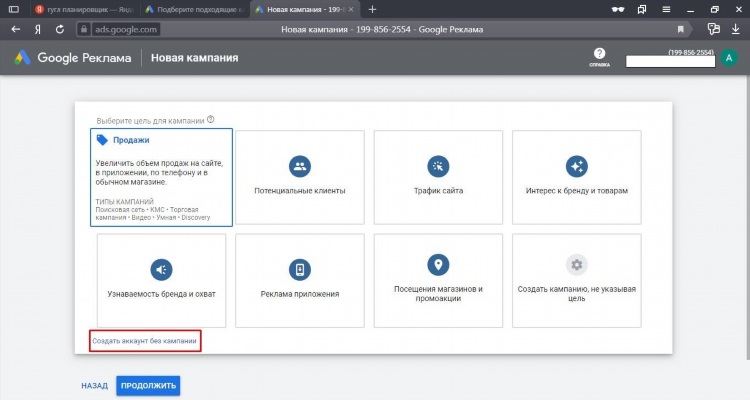
Task: Close the Новая кампания tab
Action: coord(351,9)
